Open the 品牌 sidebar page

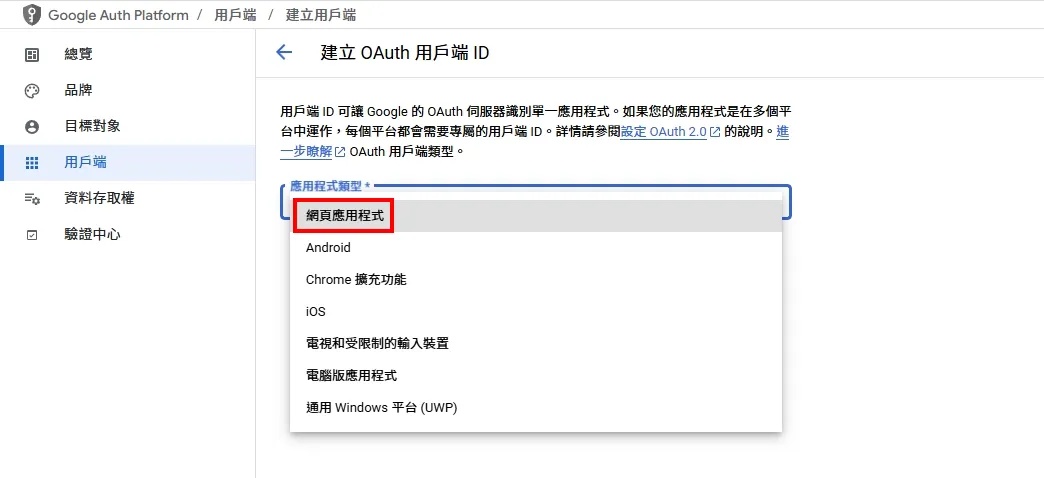(x=128, y=91)
